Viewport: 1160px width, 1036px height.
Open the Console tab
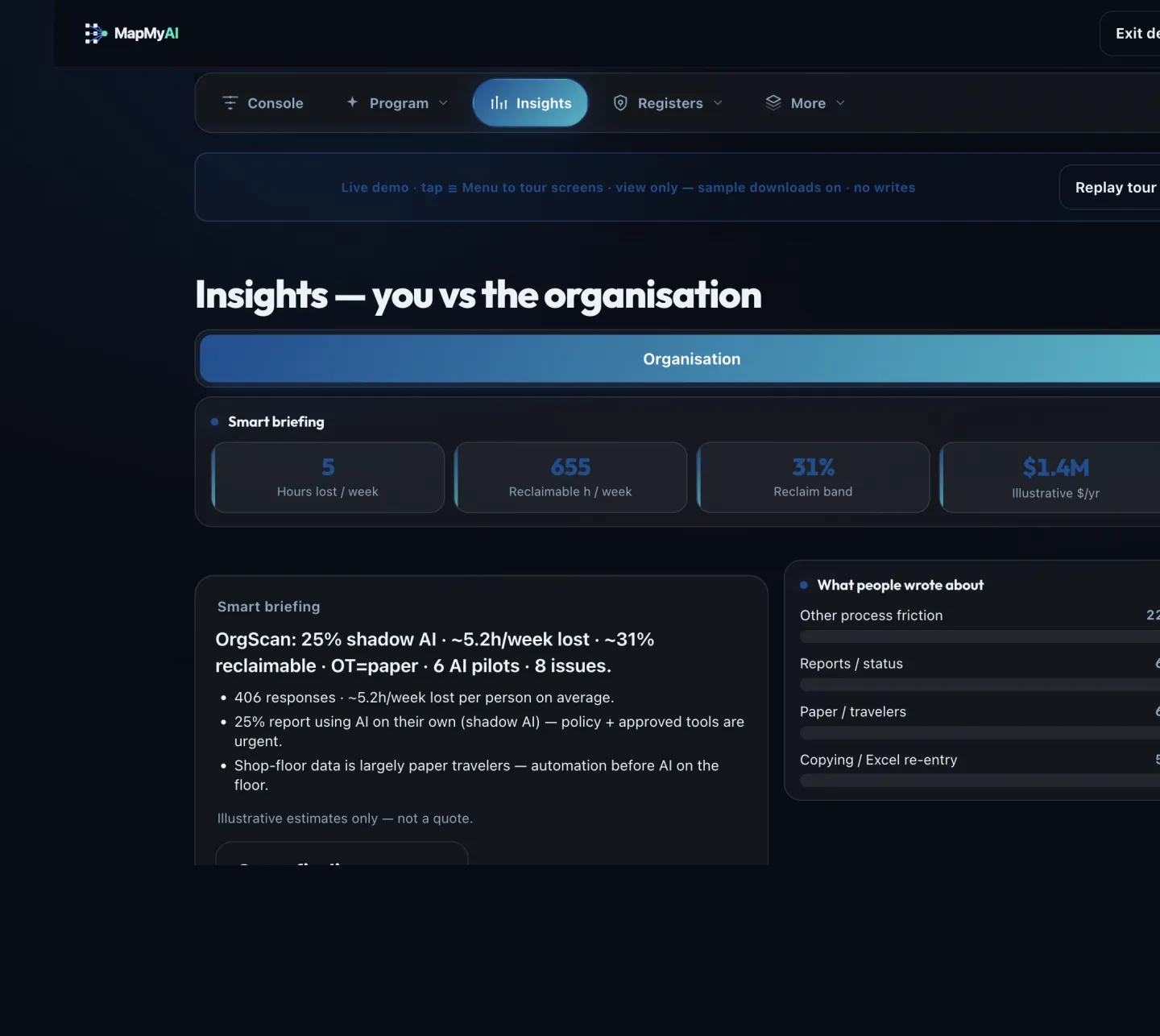(263, 103)
